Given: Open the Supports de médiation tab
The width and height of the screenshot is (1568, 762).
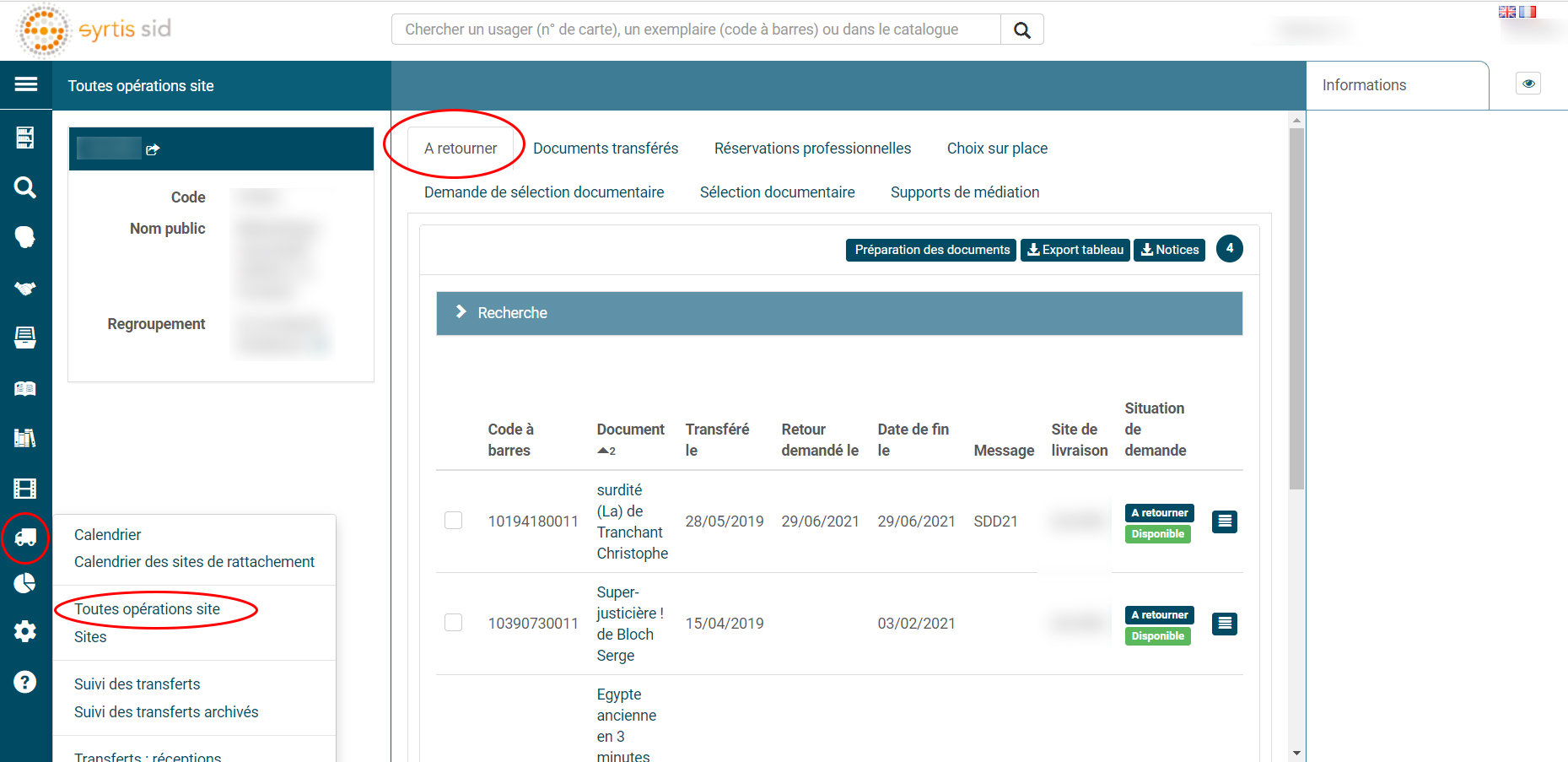Looking at the screenshot, I should tap(965, 192).
